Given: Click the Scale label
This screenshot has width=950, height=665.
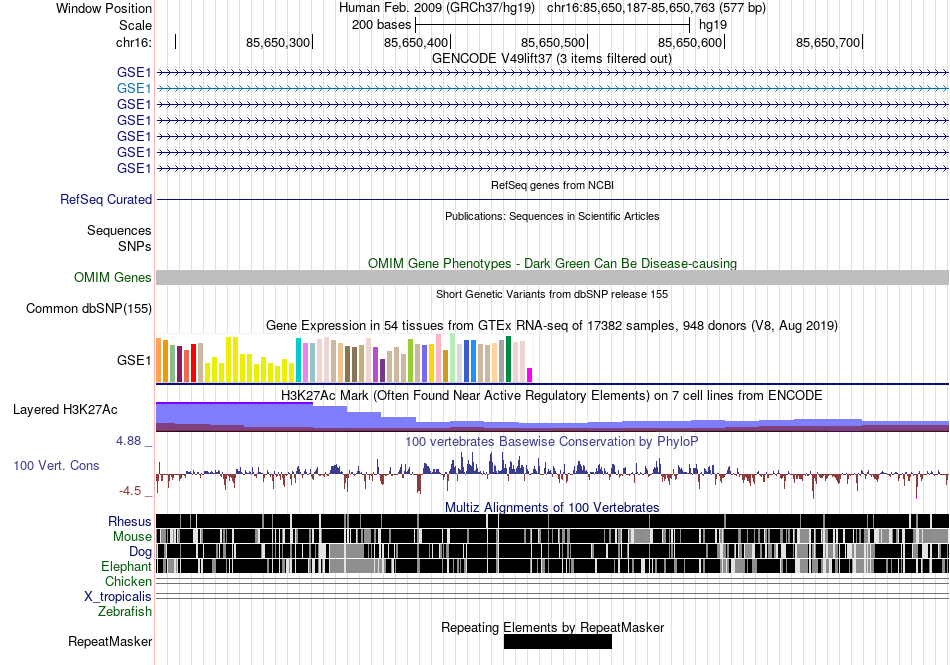Looking at the screenshot, I should (136, 25).
